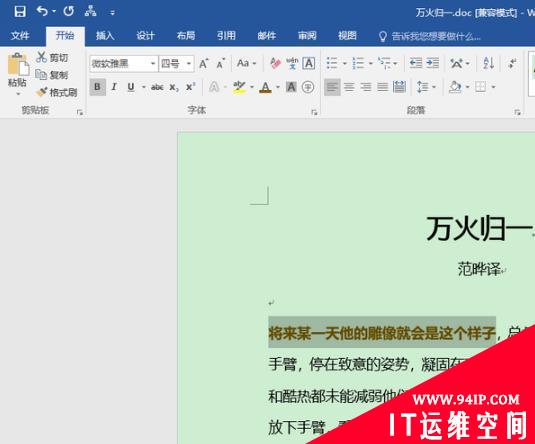Image resolution: width=535 pixels, height=444 pixels.
Task: Toggle bold formatting B
Action: pyautogui.click(x=98, y=87)
